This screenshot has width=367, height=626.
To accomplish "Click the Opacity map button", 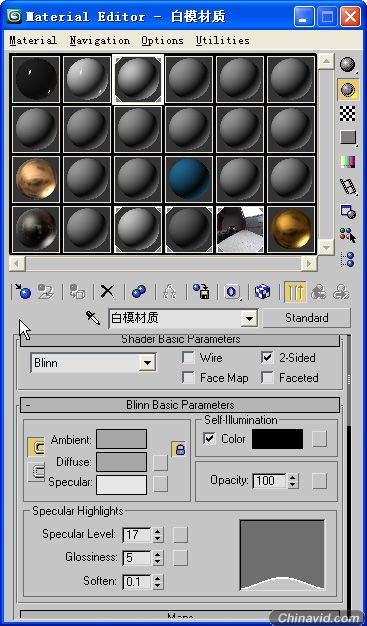I will (x=319, y=481).
